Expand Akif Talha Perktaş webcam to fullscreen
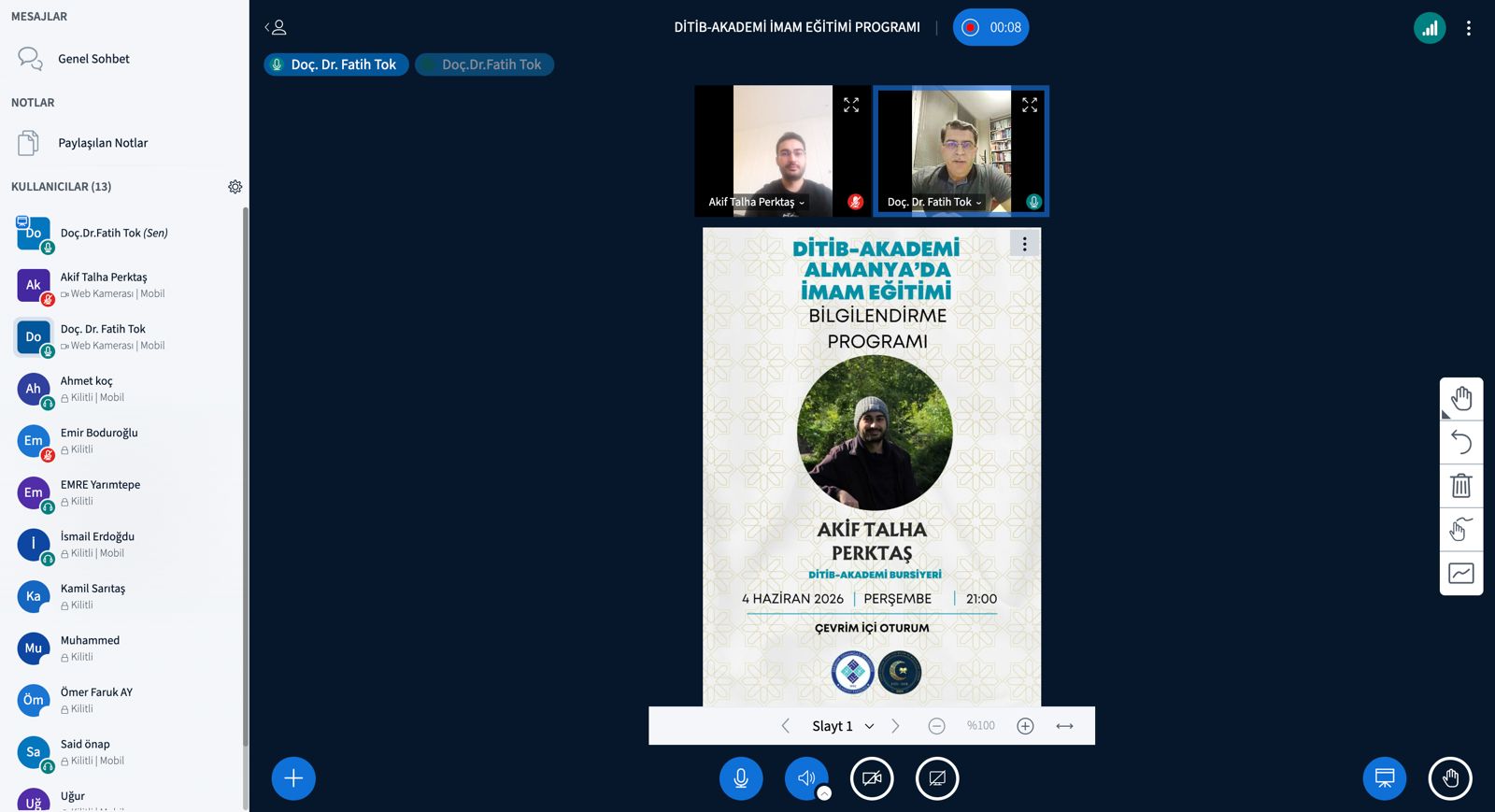The image size is (1495, 812). click(x=851, y=105)
